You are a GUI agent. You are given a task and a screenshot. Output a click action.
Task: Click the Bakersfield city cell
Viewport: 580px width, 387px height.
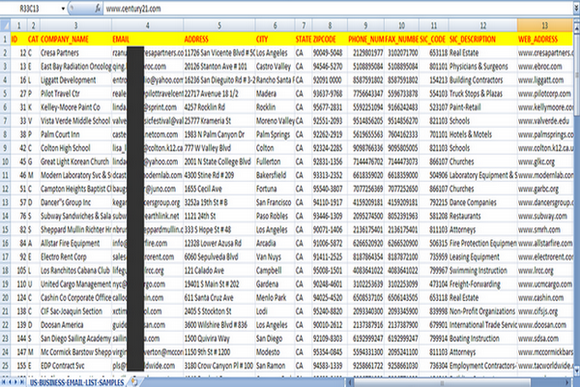275,175
